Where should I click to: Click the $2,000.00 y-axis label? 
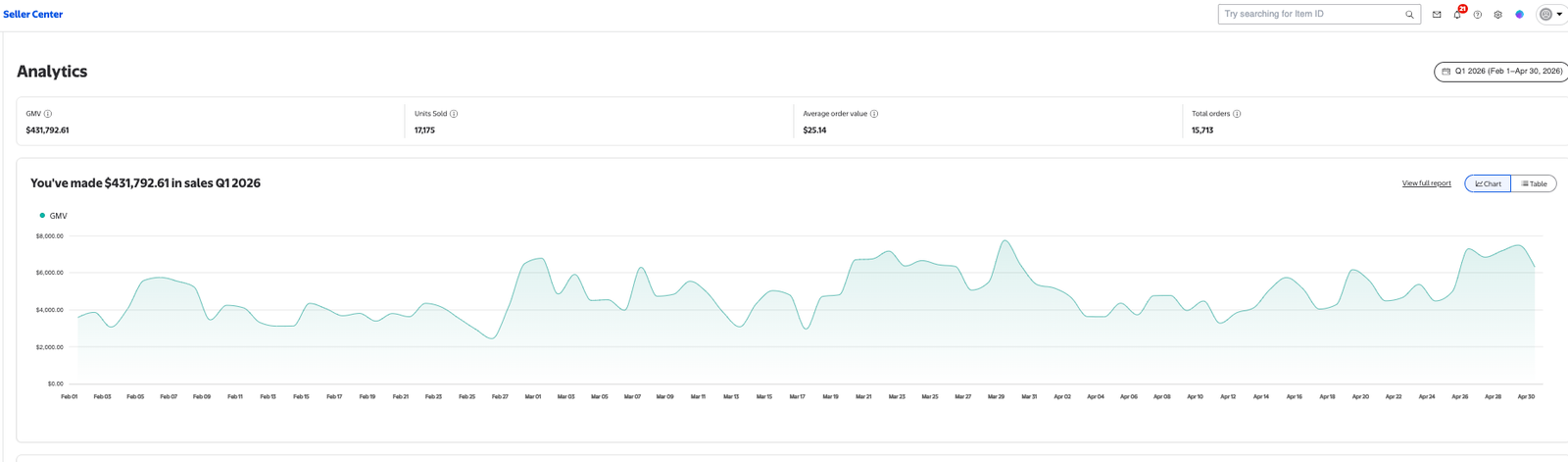tap(49, 347)
